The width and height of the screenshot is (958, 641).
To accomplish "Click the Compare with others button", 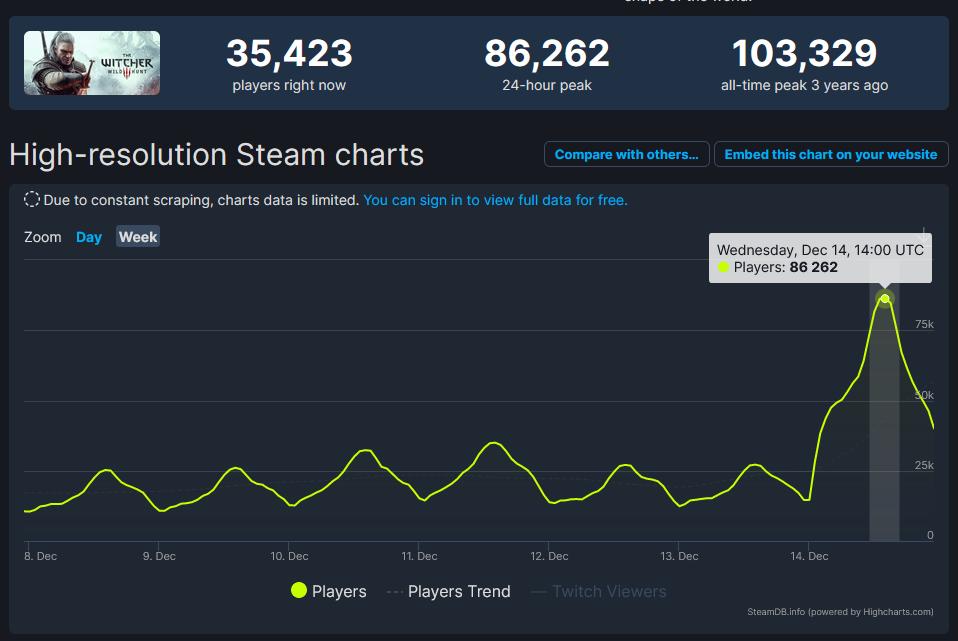I will click(x=626, y=155).
